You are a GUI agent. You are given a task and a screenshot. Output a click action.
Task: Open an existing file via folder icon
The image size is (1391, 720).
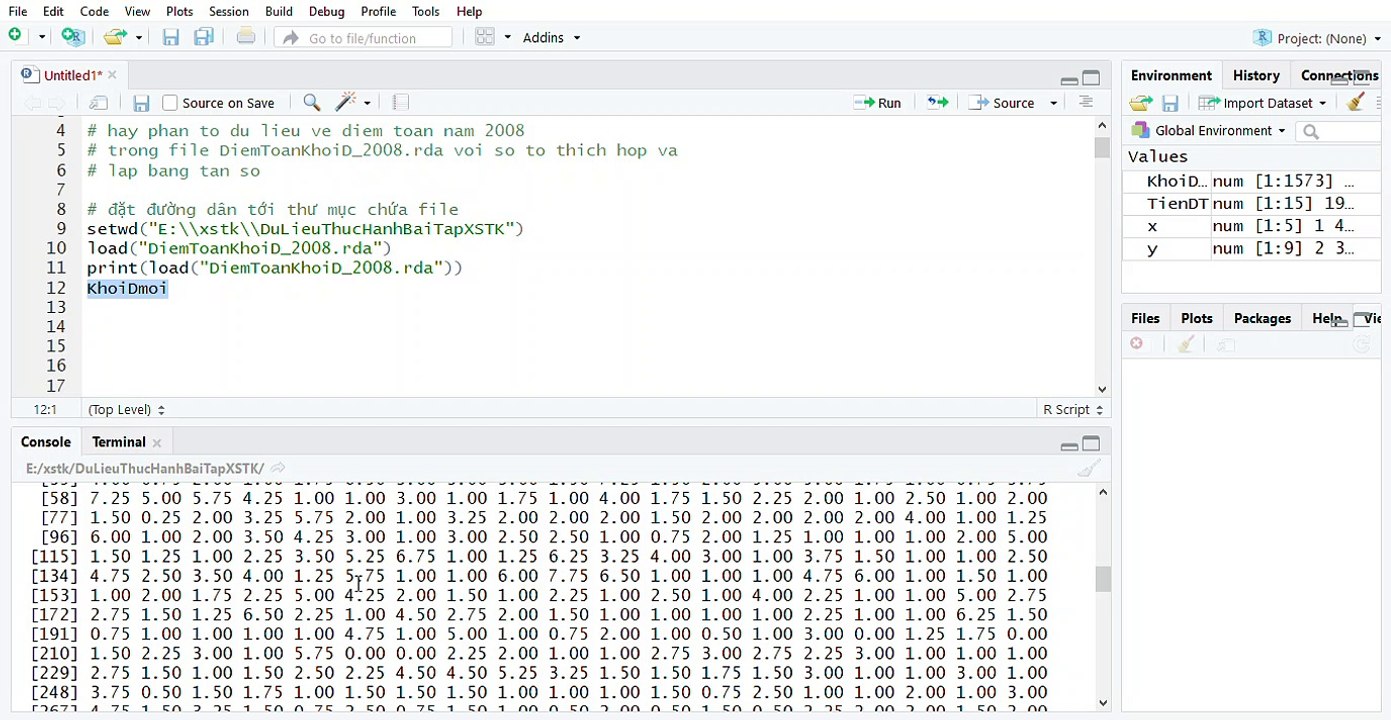pyautogui.click(x=116, y=37)
